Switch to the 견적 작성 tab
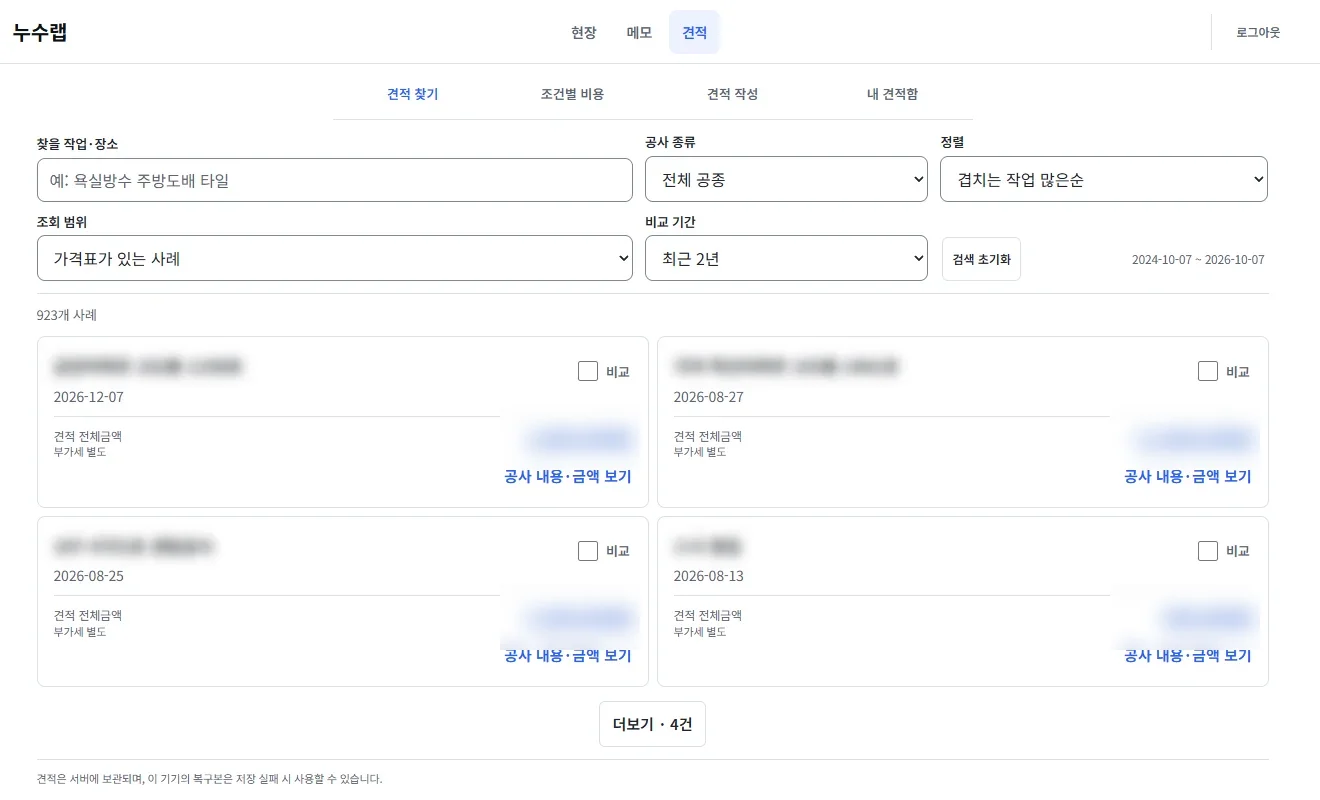The width and height of the screenshot is (1320, 800). pos(733,94)
